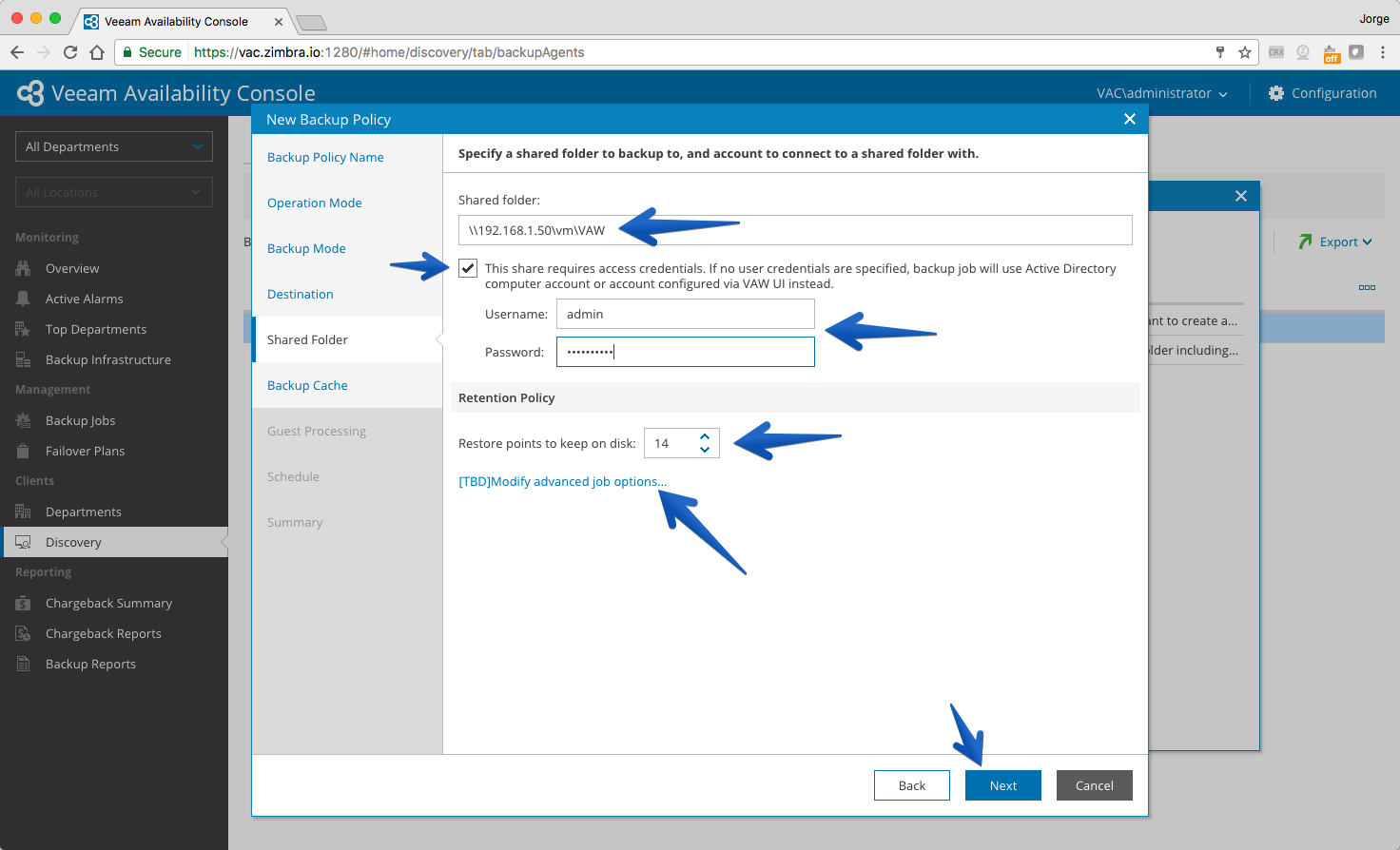Click the Backup Infrastructure icon

coord(23,359)
